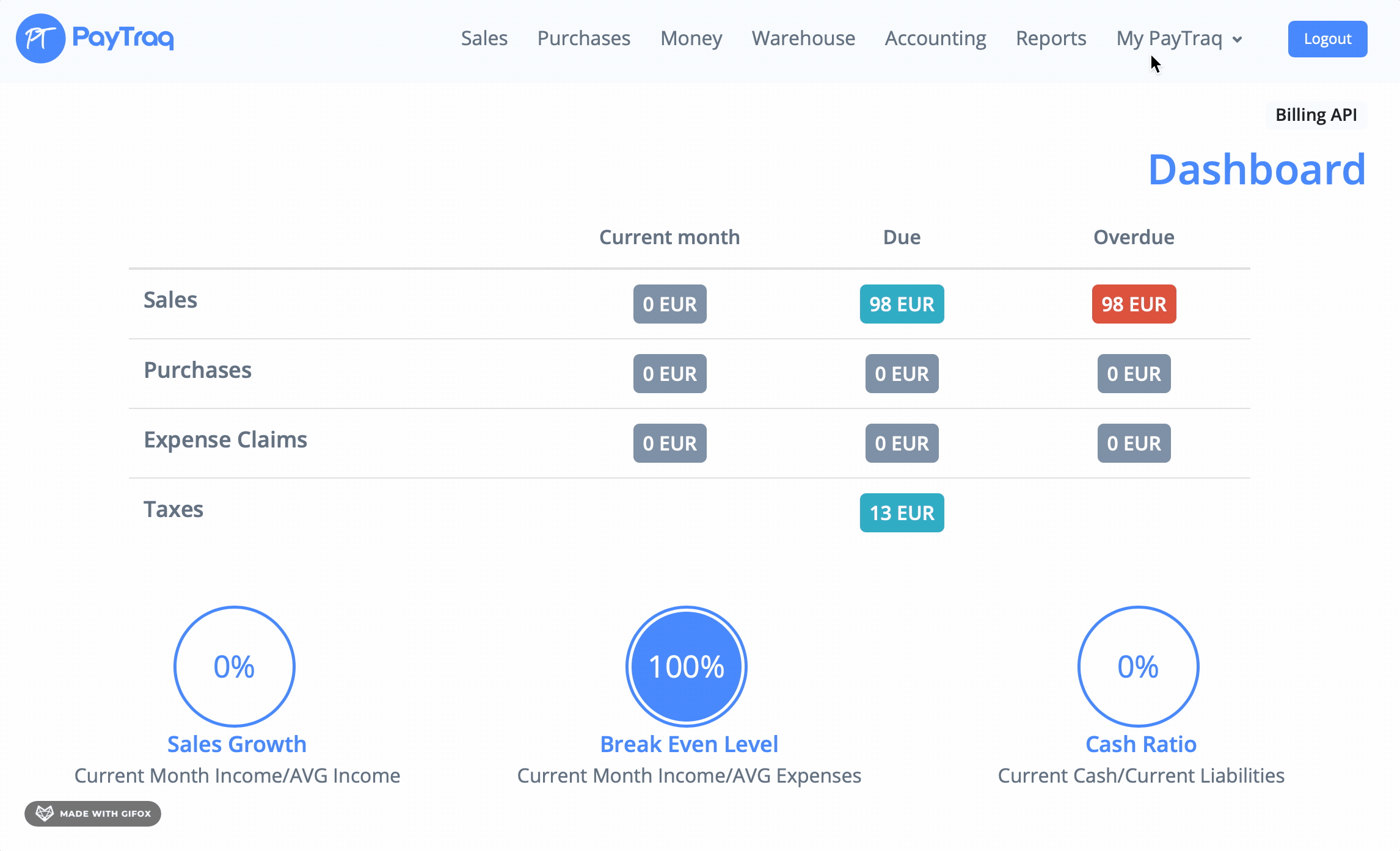The width and height of the screenshot is (1400, 851).
Task: Click the red 98 EUR overdue sales badge
Action: click(x=1134, y=304)
